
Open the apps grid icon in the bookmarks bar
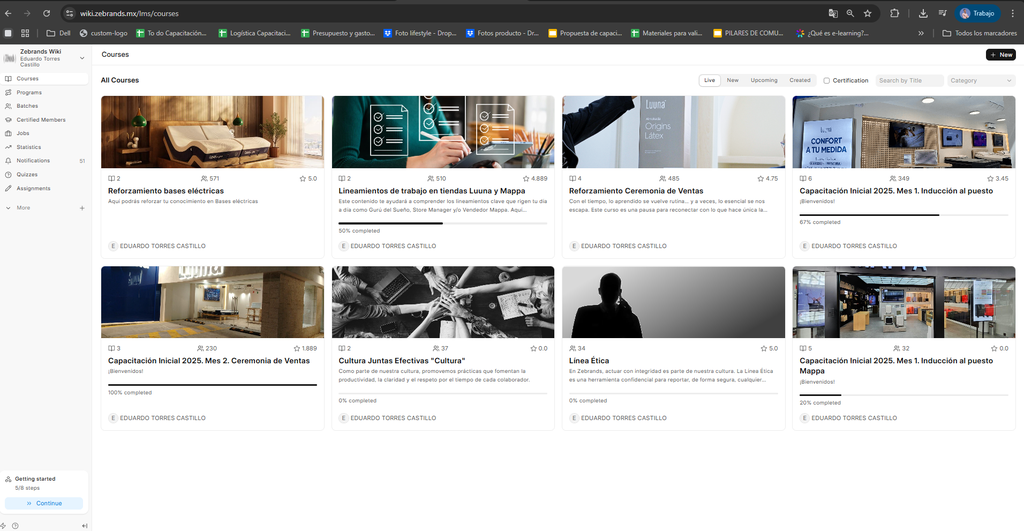click(x=25, y=33)
